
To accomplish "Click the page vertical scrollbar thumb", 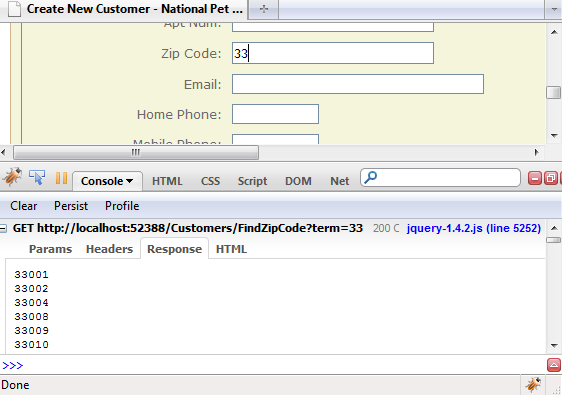I will click(x=554, y=92).
